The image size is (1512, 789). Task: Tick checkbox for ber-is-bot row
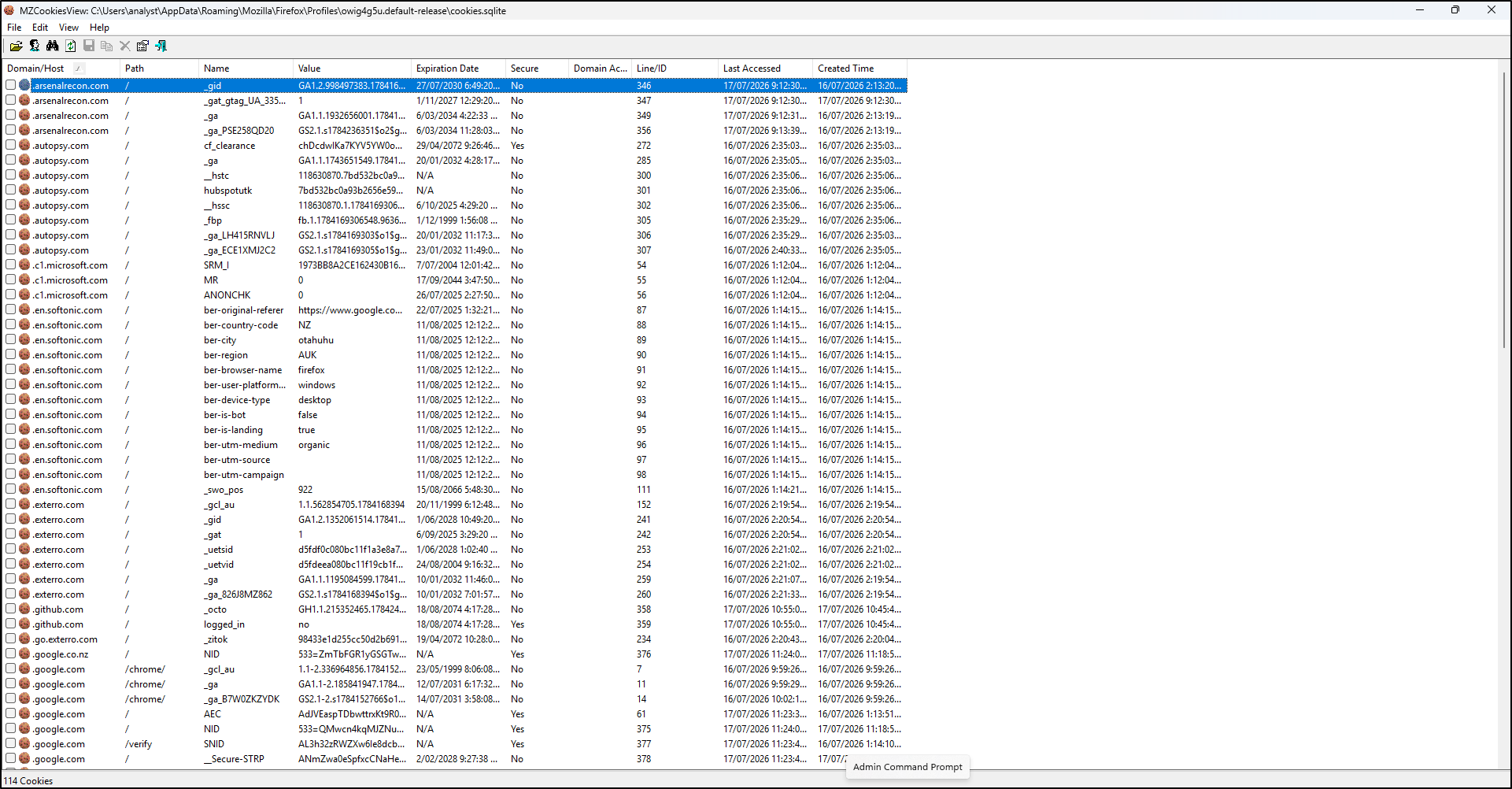tap(11, 414)
